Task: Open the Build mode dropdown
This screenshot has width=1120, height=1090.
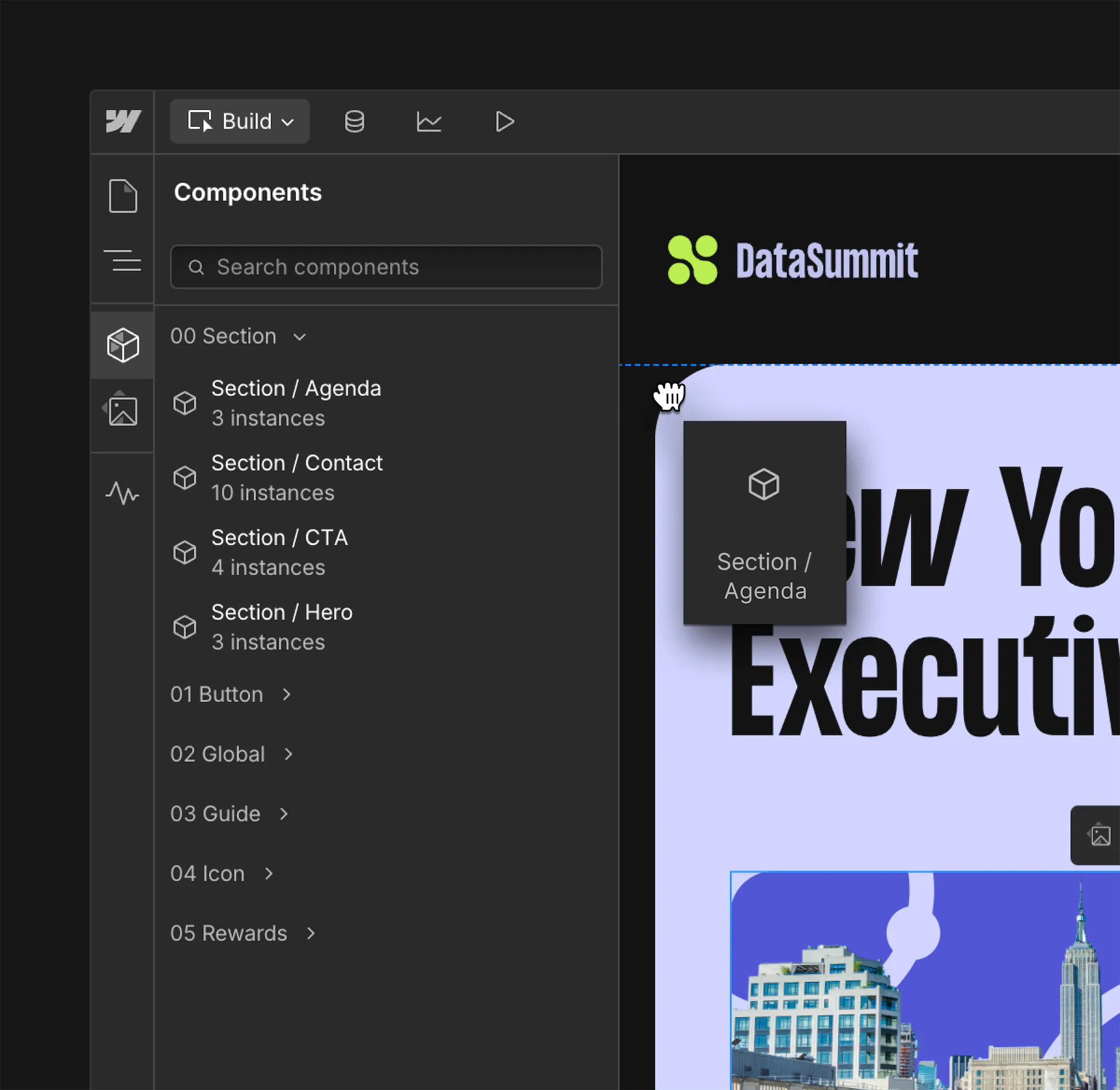Action: coord(240,121)
